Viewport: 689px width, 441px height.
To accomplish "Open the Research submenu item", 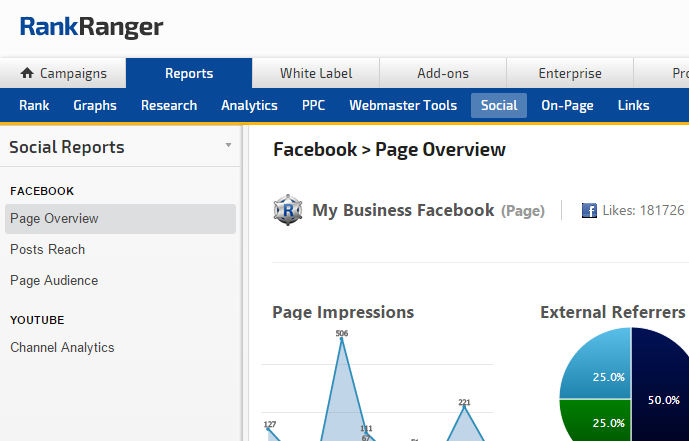I will (169, 105).
